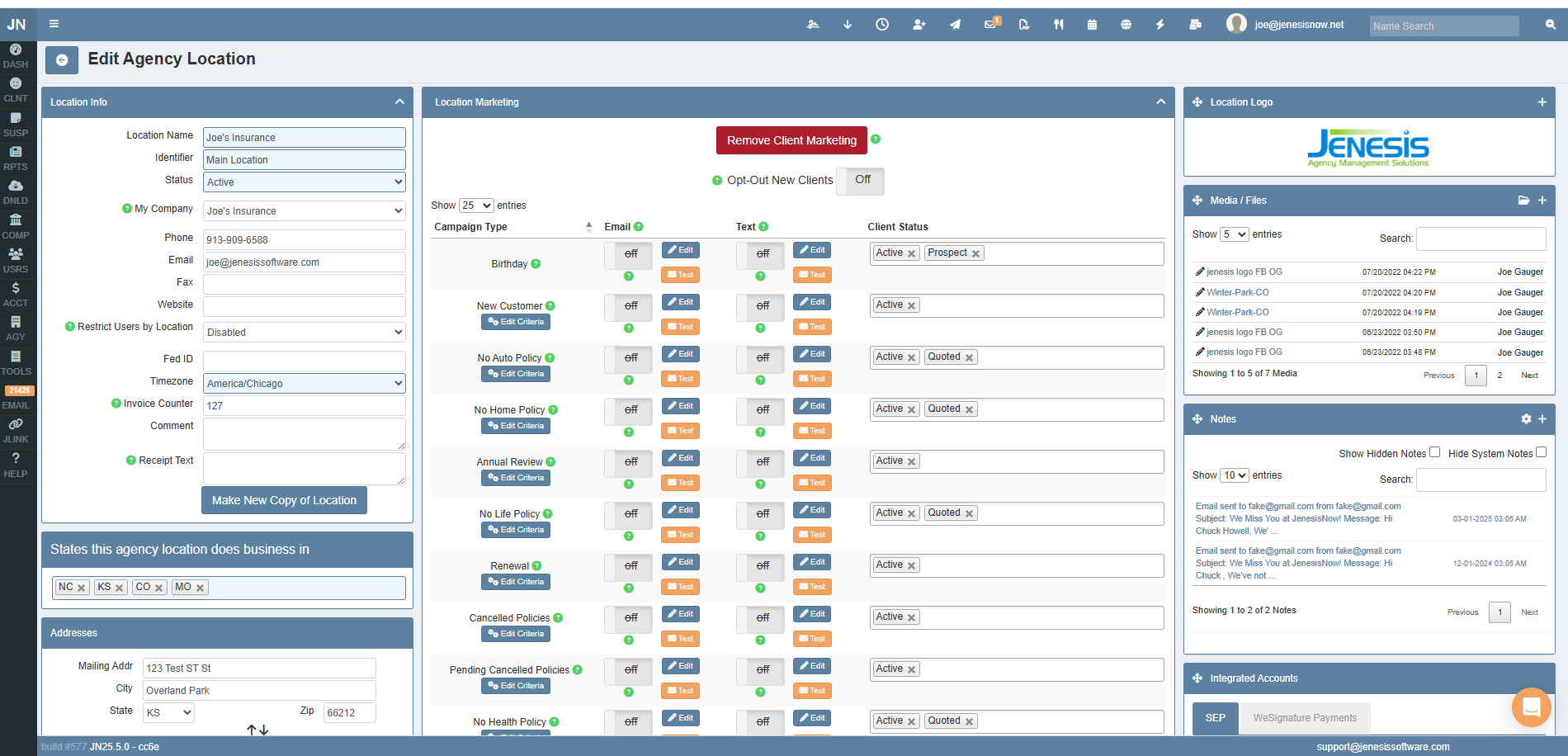The image size is (1568, 756).
Task: Open the Notes panel settings gear
Action: (x=1526, y=418)
